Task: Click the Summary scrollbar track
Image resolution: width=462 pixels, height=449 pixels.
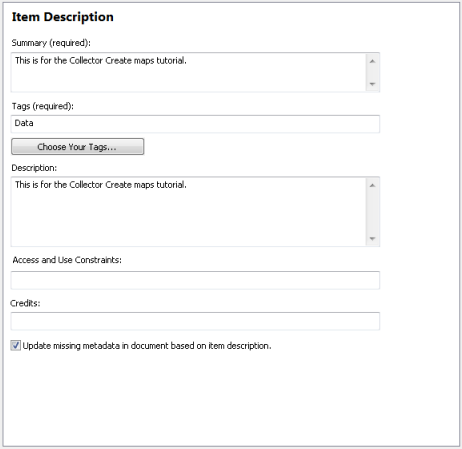Action: [372, 72]
